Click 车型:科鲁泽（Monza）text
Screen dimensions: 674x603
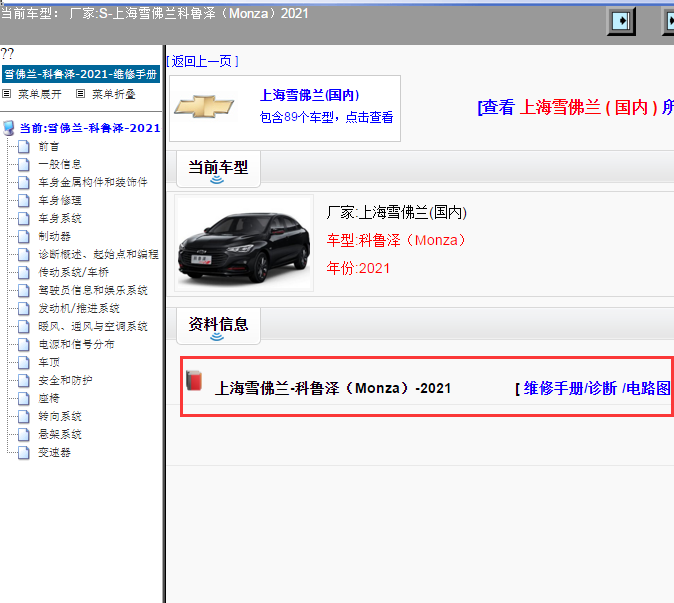coord(397,240)
